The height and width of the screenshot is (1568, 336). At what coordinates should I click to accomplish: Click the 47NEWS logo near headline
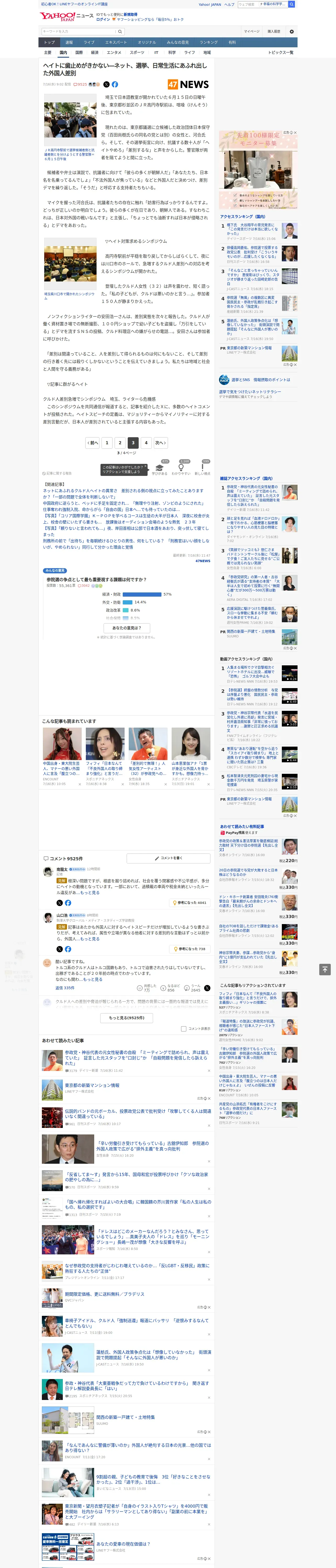coord(188,85)
